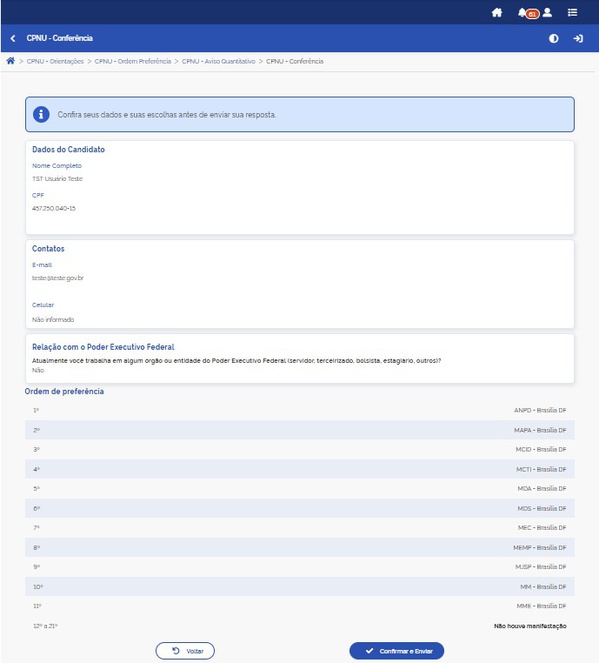Select the MJSP - Brasília DF preference row
This screenshot has width=599, height=663.
pyautogui.click(x=300, y=567)
